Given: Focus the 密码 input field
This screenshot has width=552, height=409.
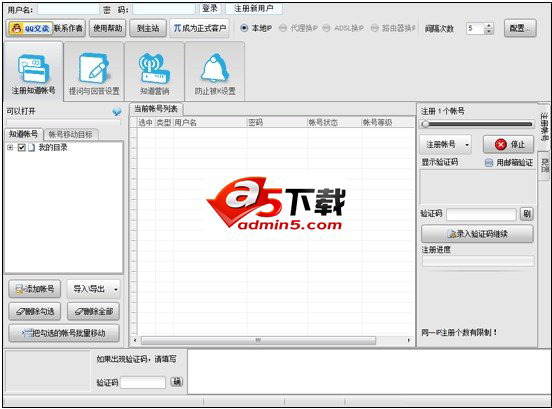Looking at the screenshot, I should click(164, 9).
